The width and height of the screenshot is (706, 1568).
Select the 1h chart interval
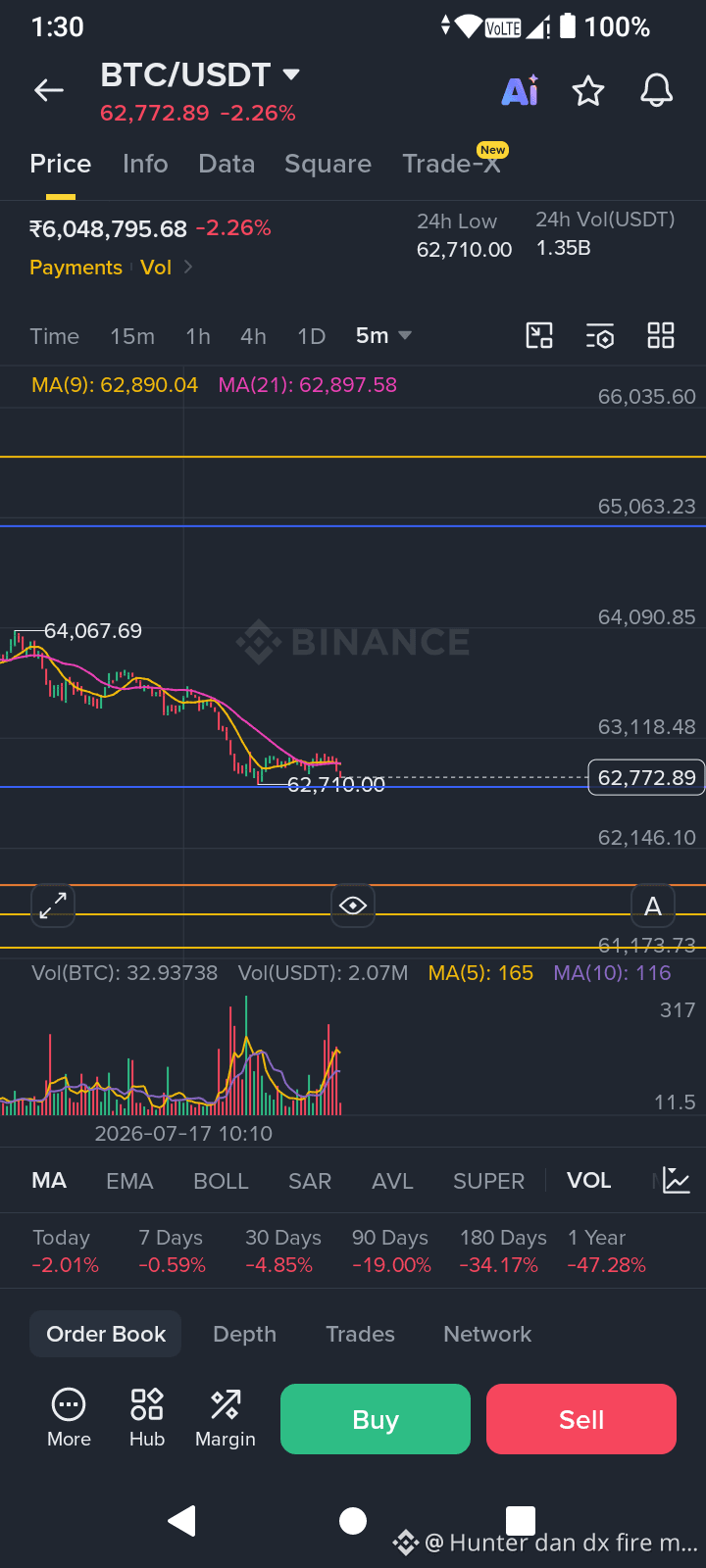tap(198, 336)
